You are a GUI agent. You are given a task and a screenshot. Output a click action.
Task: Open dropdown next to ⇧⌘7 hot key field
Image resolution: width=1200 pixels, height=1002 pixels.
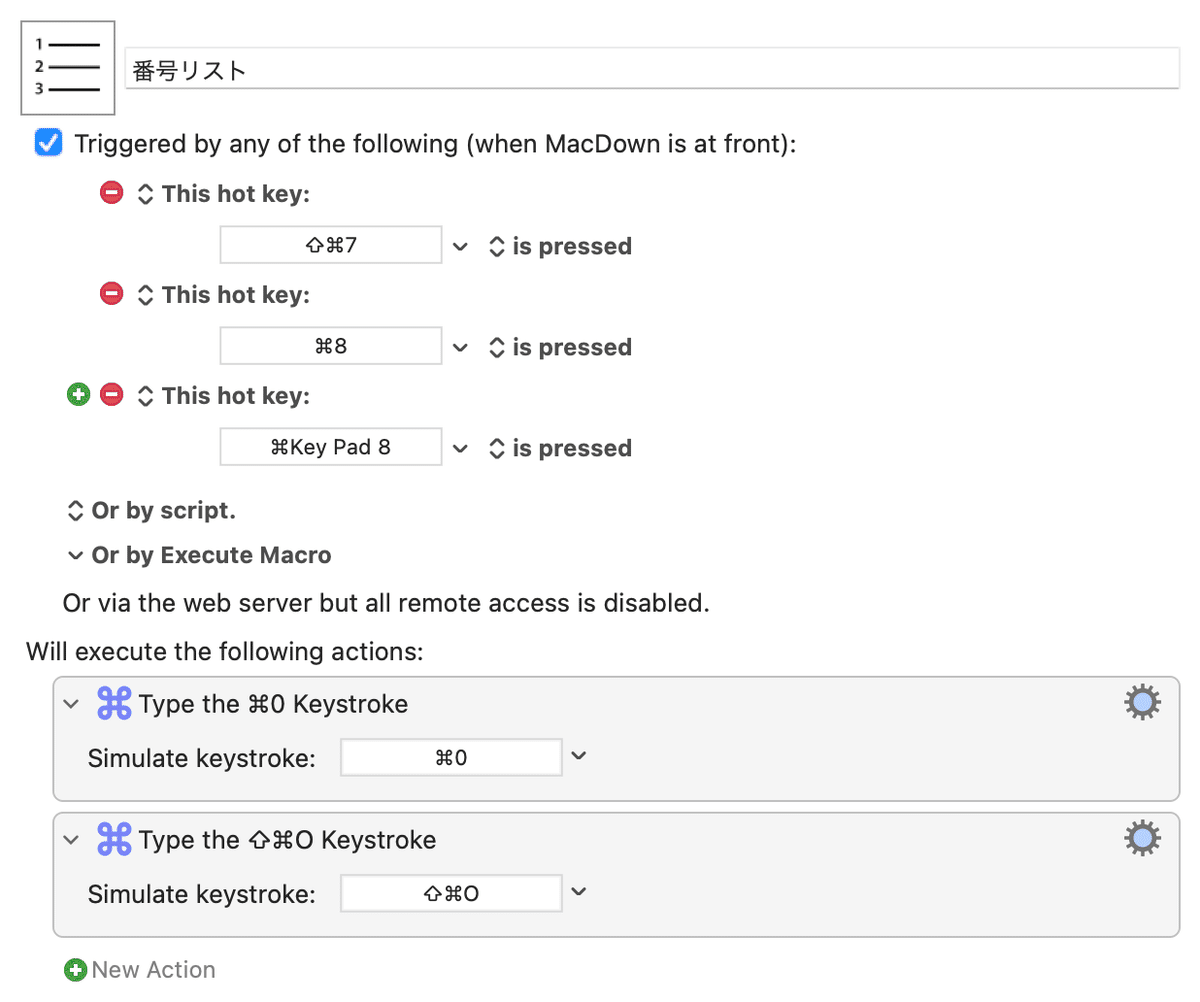(461, 245)
